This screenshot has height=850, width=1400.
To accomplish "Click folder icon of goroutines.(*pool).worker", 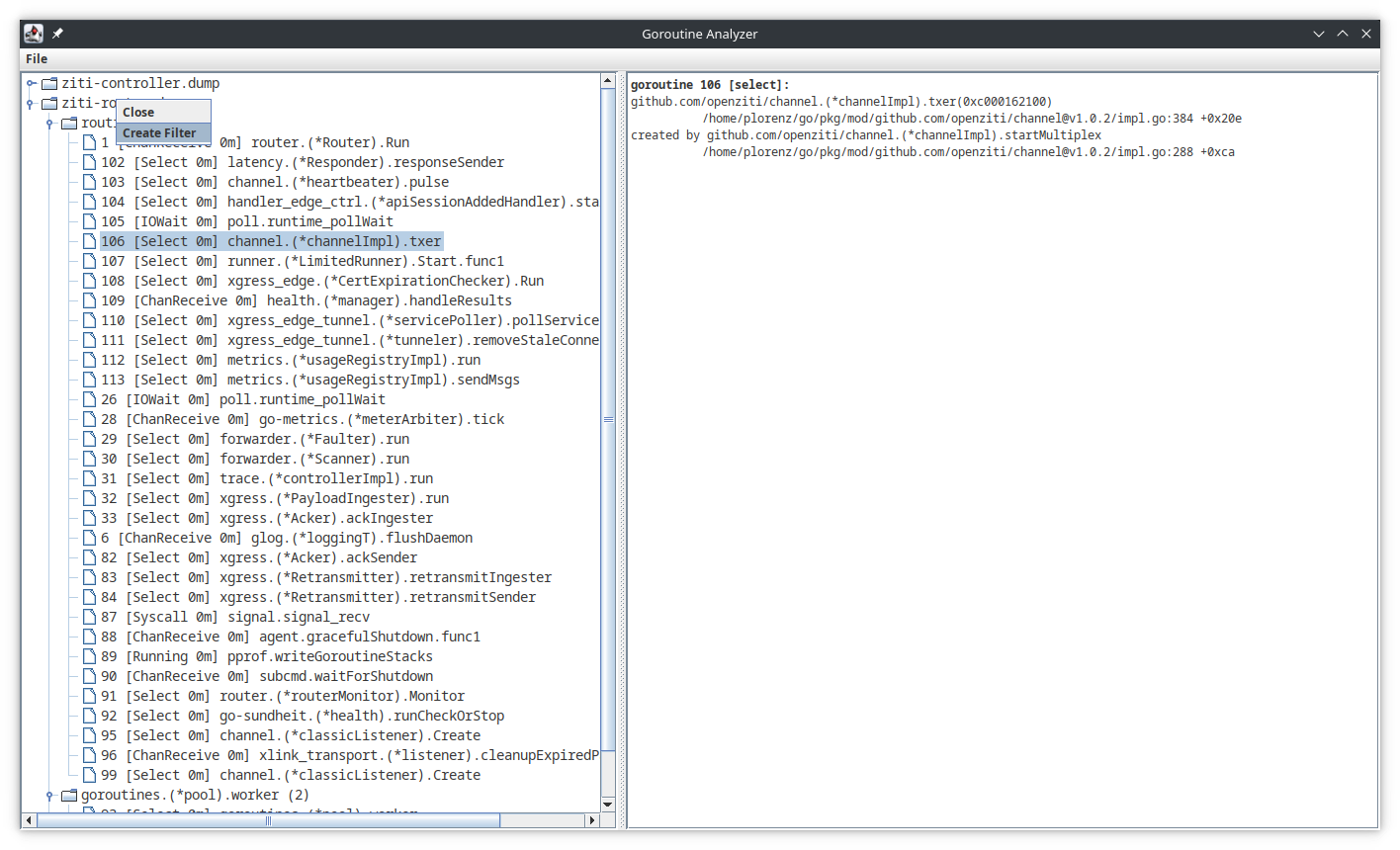I will 69,795.
